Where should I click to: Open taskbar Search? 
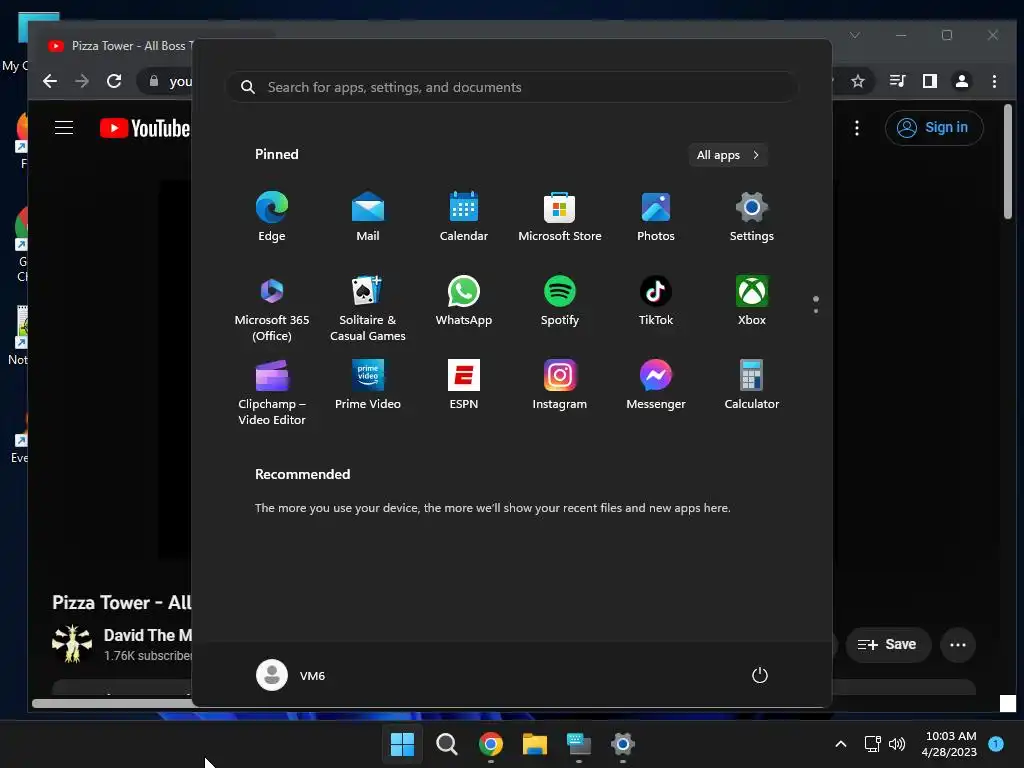(x=447, y=743)
